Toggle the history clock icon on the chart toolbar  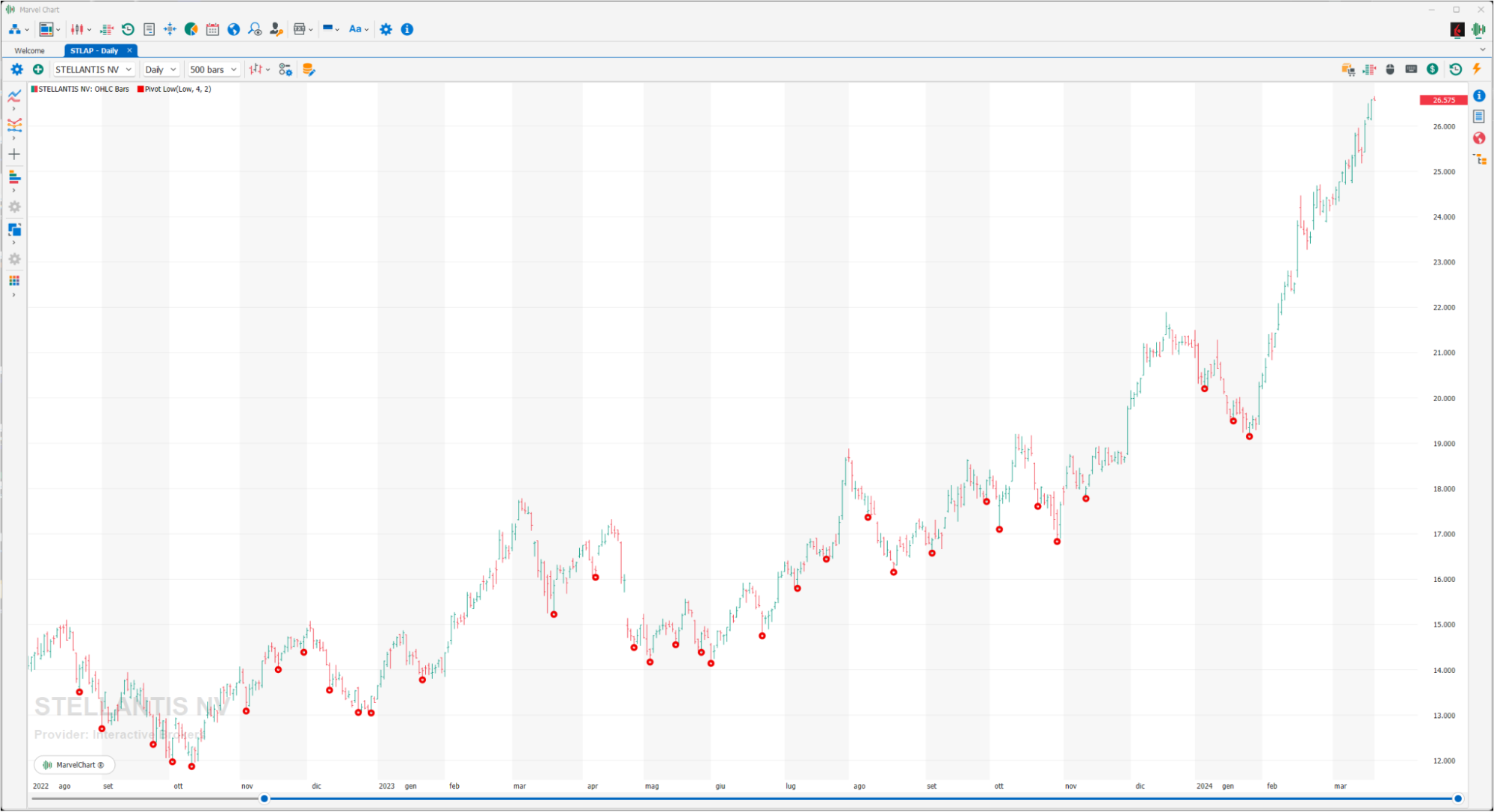(1455, 69)
